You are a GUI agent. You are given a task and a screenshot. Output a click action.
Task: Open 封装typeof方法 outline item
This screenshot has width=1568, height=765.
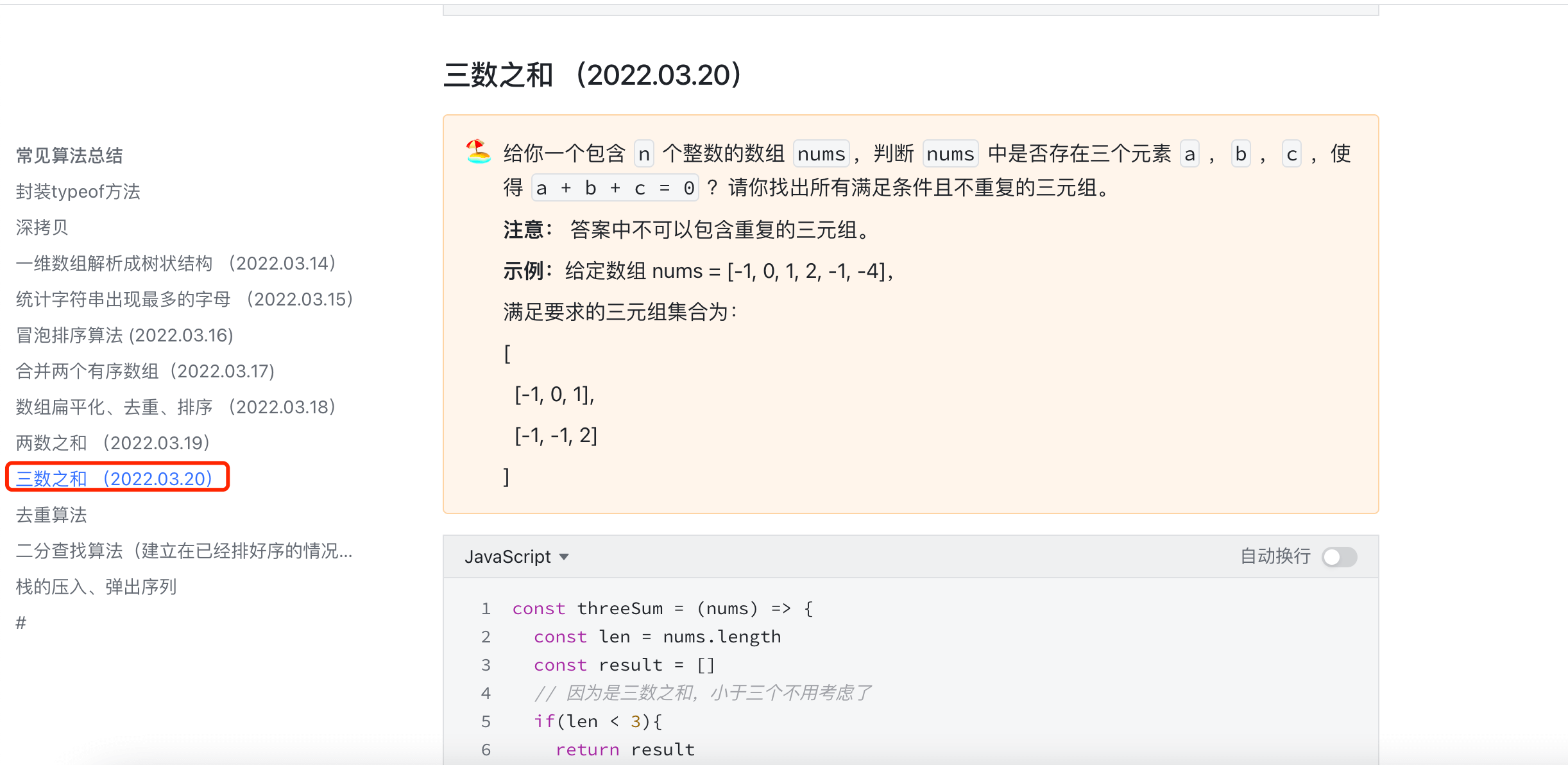[78, 191]
